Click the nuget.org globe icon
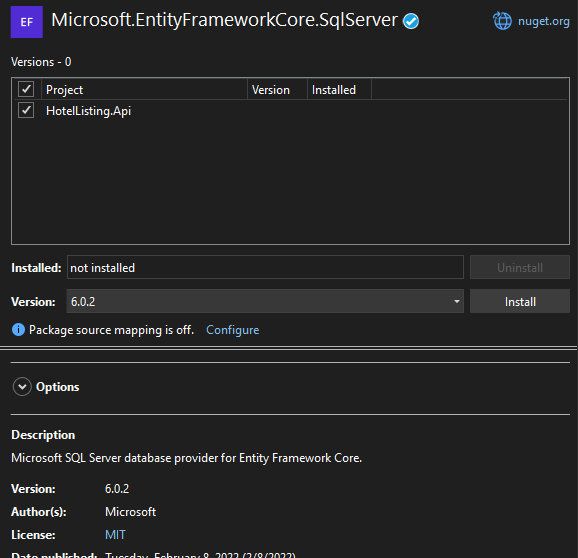 [x=502, y=21]
